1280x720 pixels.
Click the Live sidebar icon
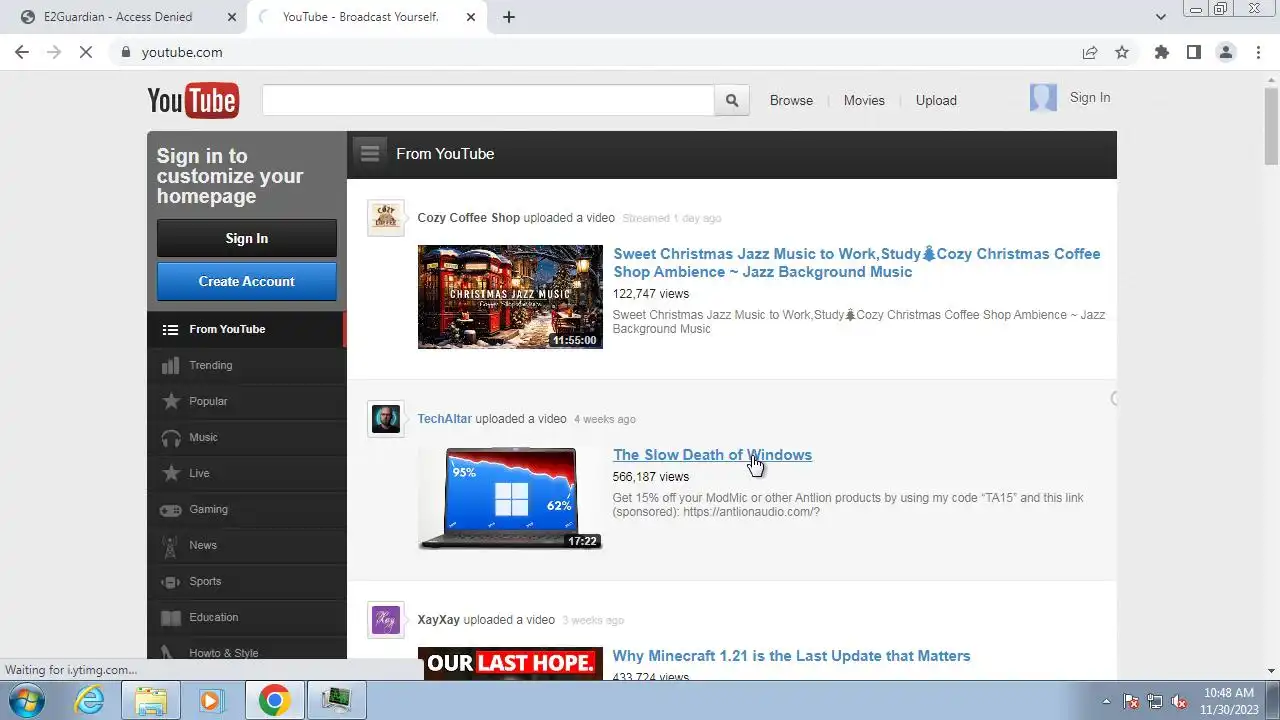point(171,473)
